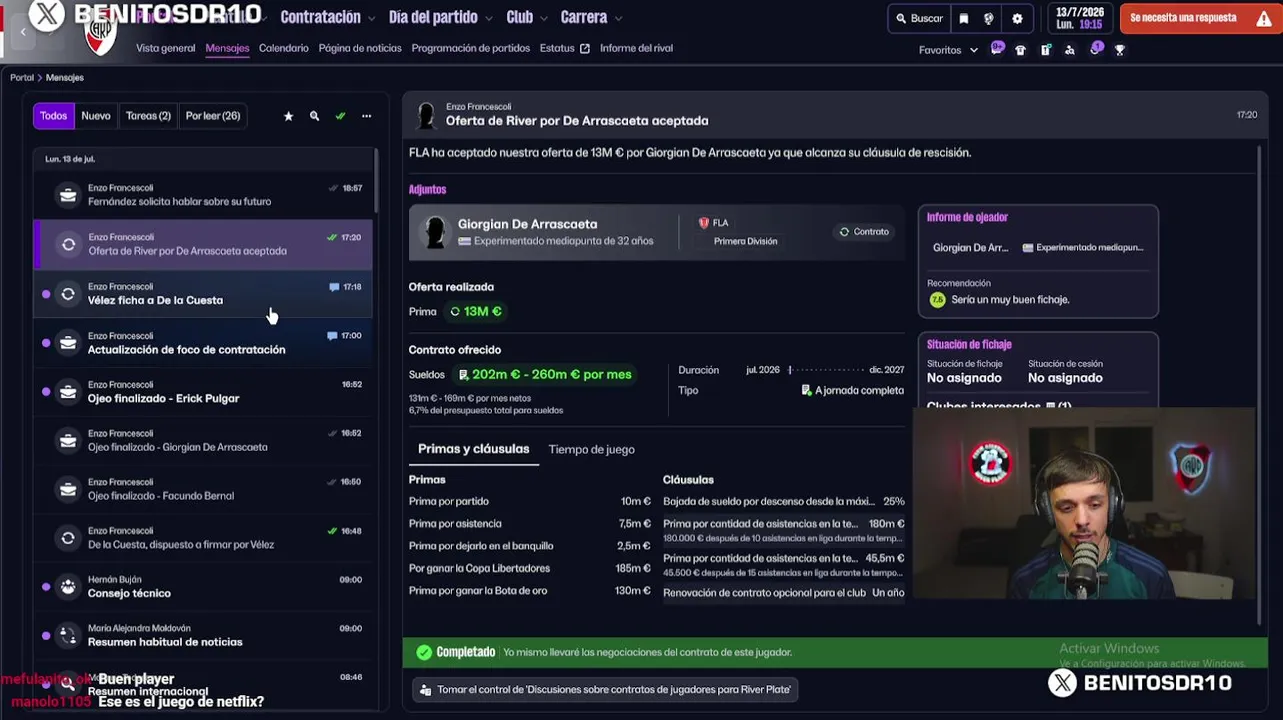1283x720 pixels.
Task: Open the trophy competitions favorite icon
Action: pos(1120,50)
